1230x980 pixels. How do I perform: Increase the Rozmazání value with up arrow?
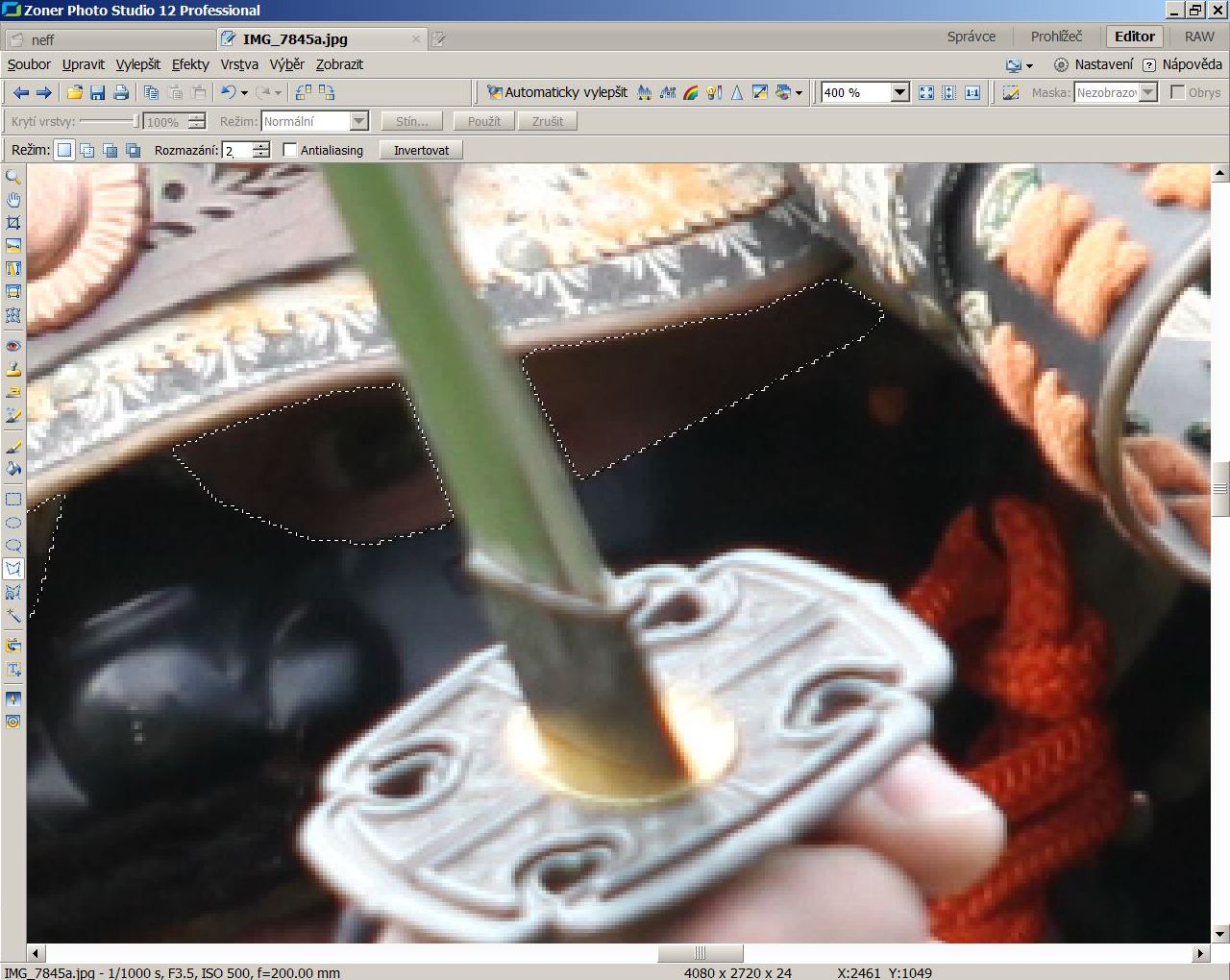(261, 145)
